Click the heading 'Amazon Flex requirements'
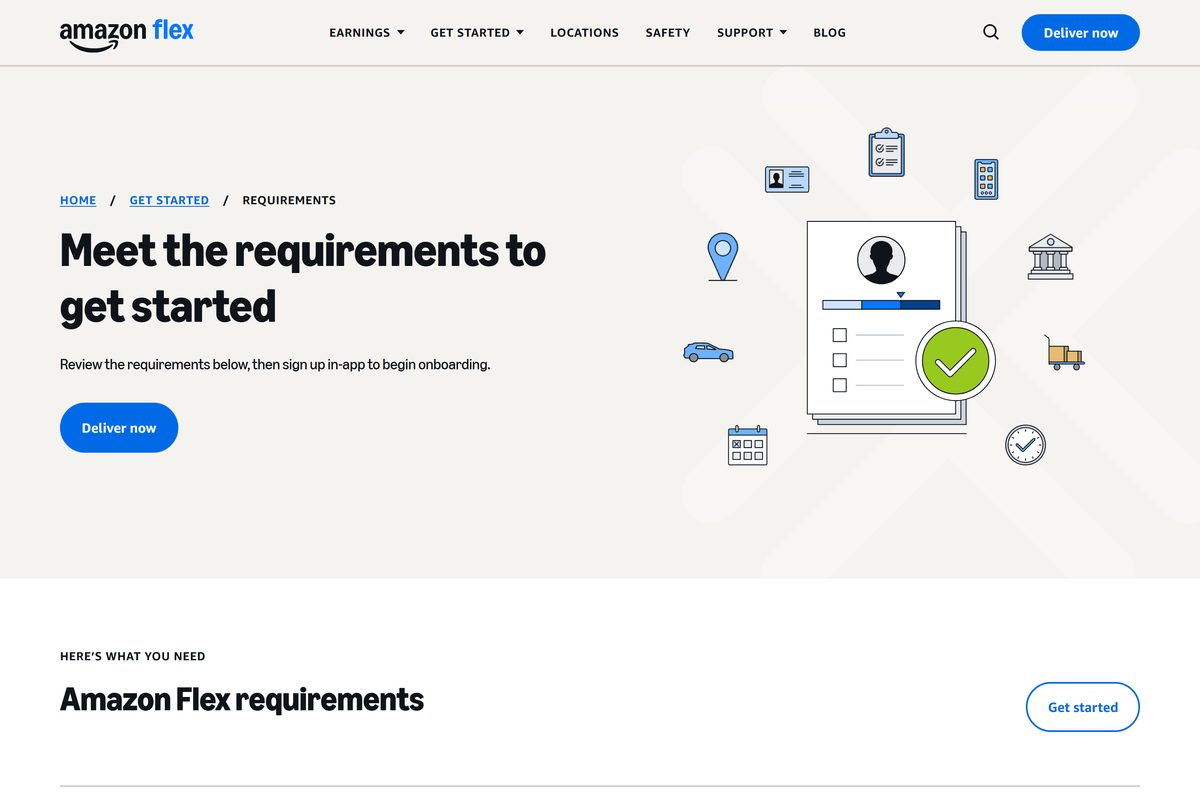The width and height of the screenshot is (1200, 792). [x=242, y=699]
